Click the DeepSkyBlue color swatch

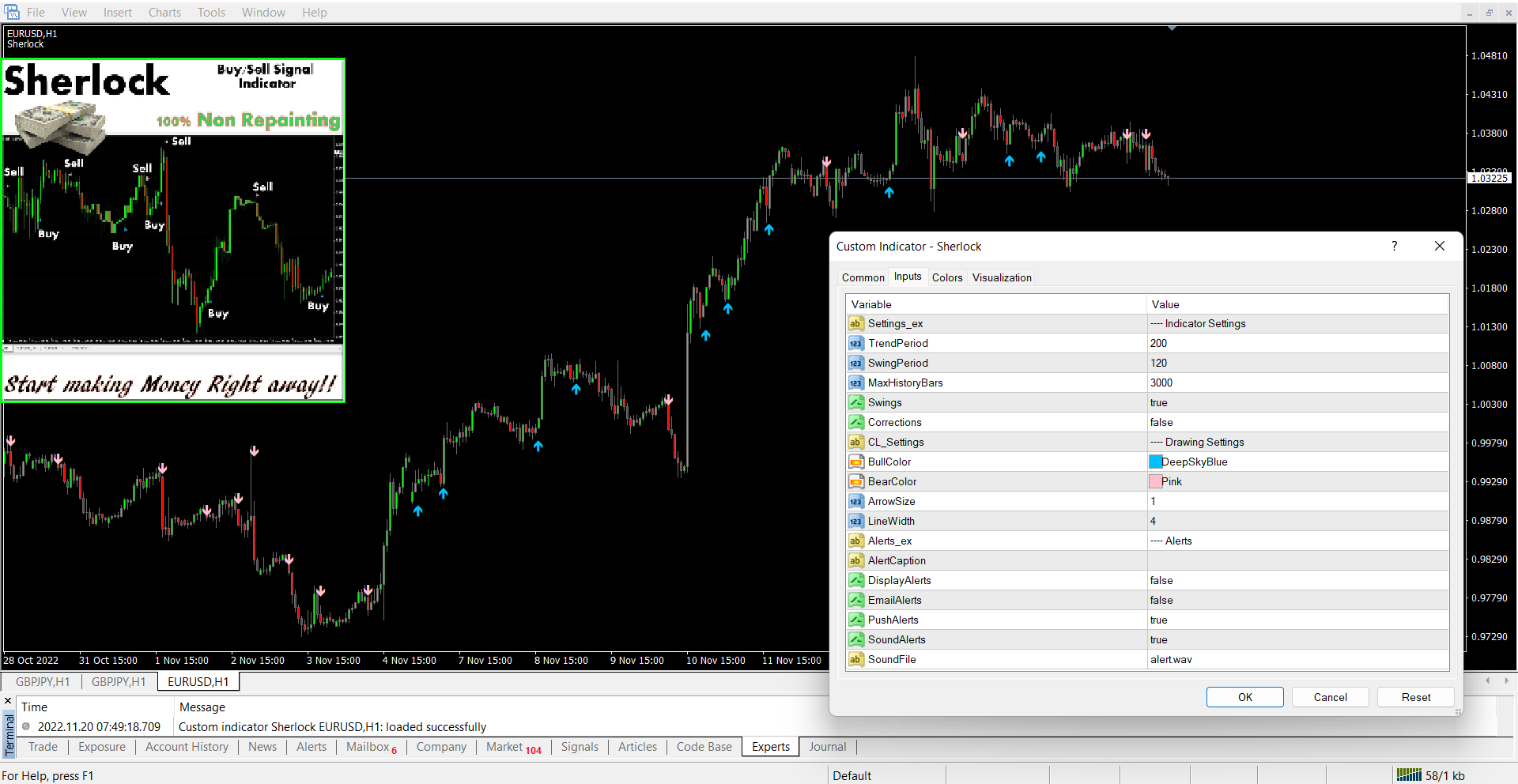coord(1155,462)
